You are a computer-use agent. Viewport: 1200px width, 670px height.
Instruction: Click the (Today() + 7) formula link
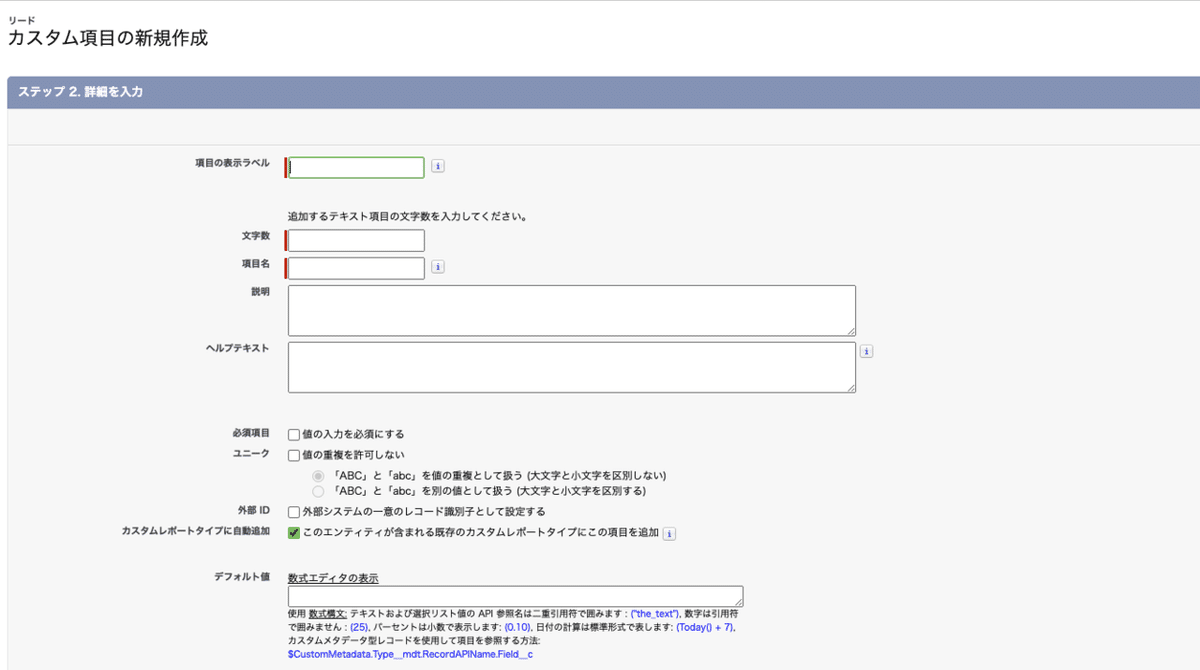click(x=707, y=627)
